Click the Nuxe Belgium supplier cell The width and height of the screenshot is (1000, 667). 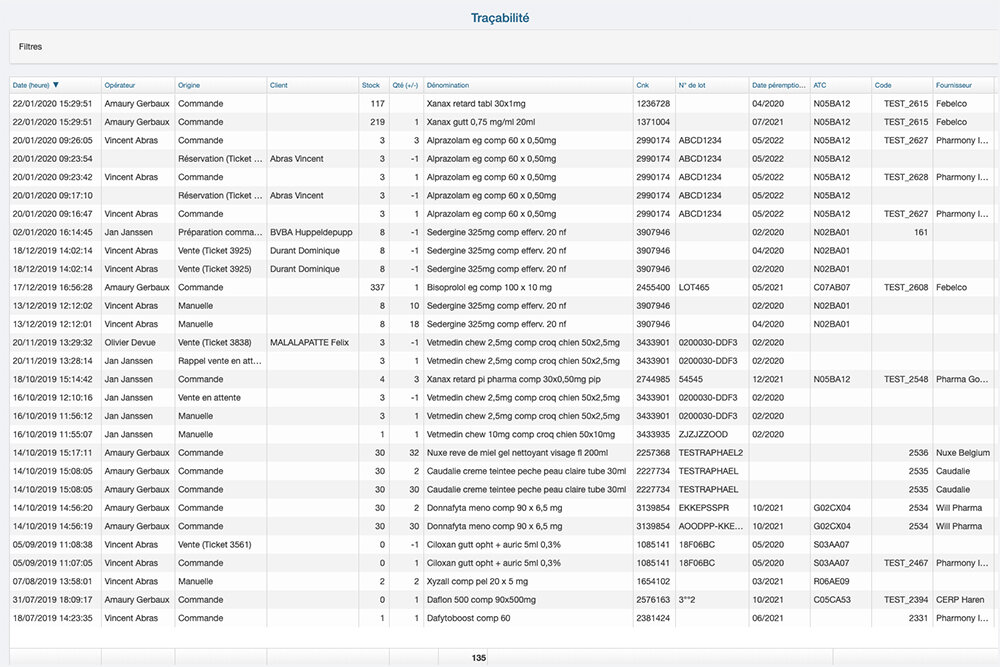tap(962, 453)
